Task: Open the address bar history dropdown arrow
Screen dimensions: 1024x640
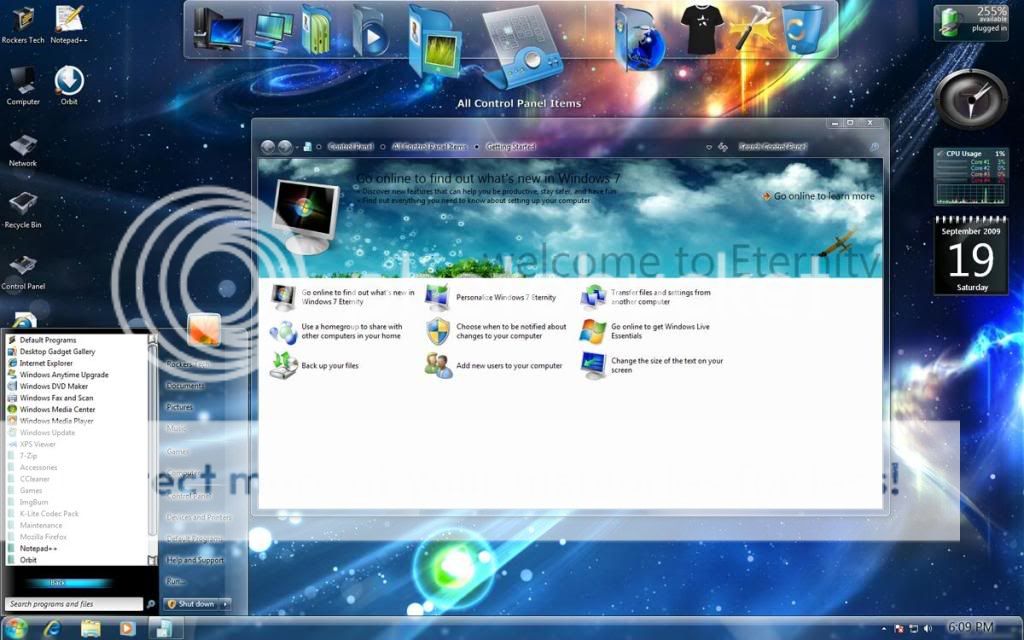Action: pos(709,148)
